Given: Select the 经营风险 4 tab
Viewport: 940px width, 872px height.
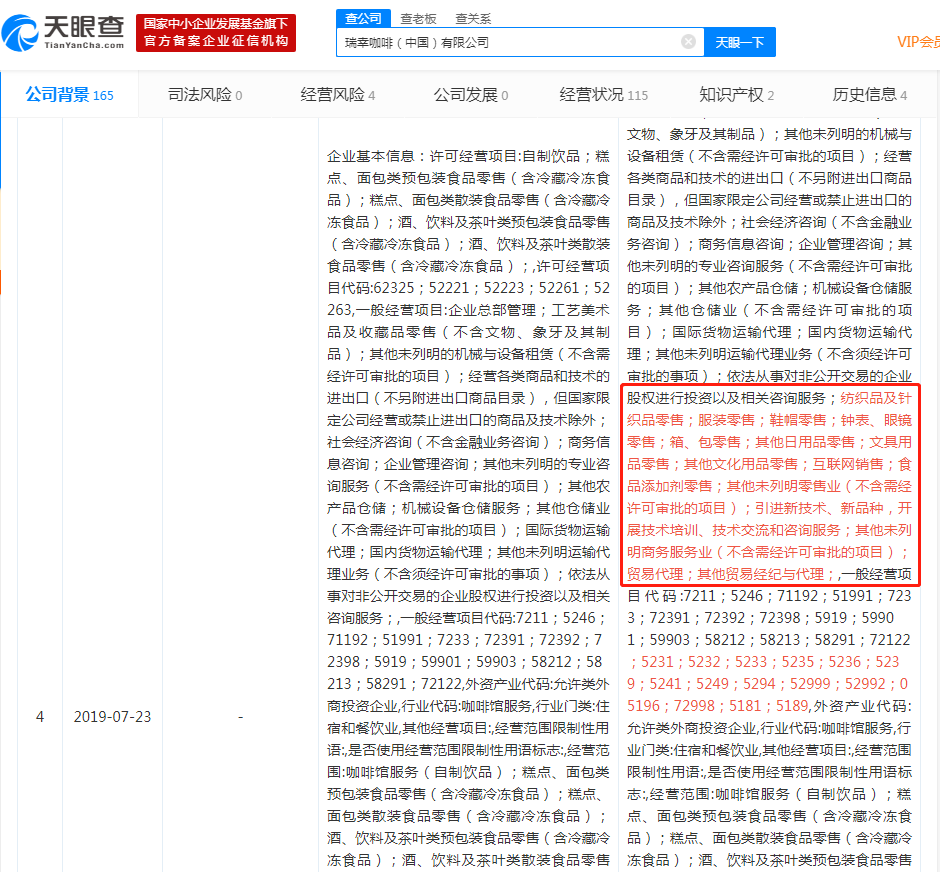Looking at the screenshot, I should [x=338, y=95].
